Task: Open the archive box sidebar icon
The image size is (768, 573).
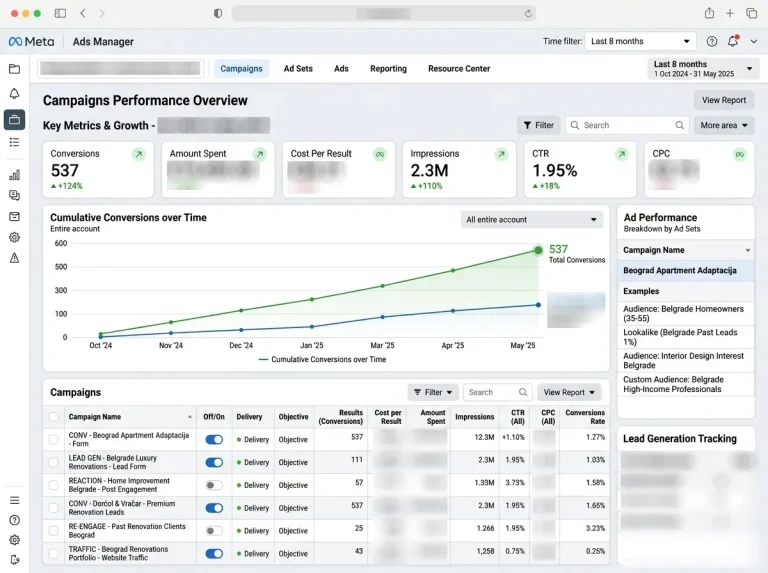Action: point(15,216)
